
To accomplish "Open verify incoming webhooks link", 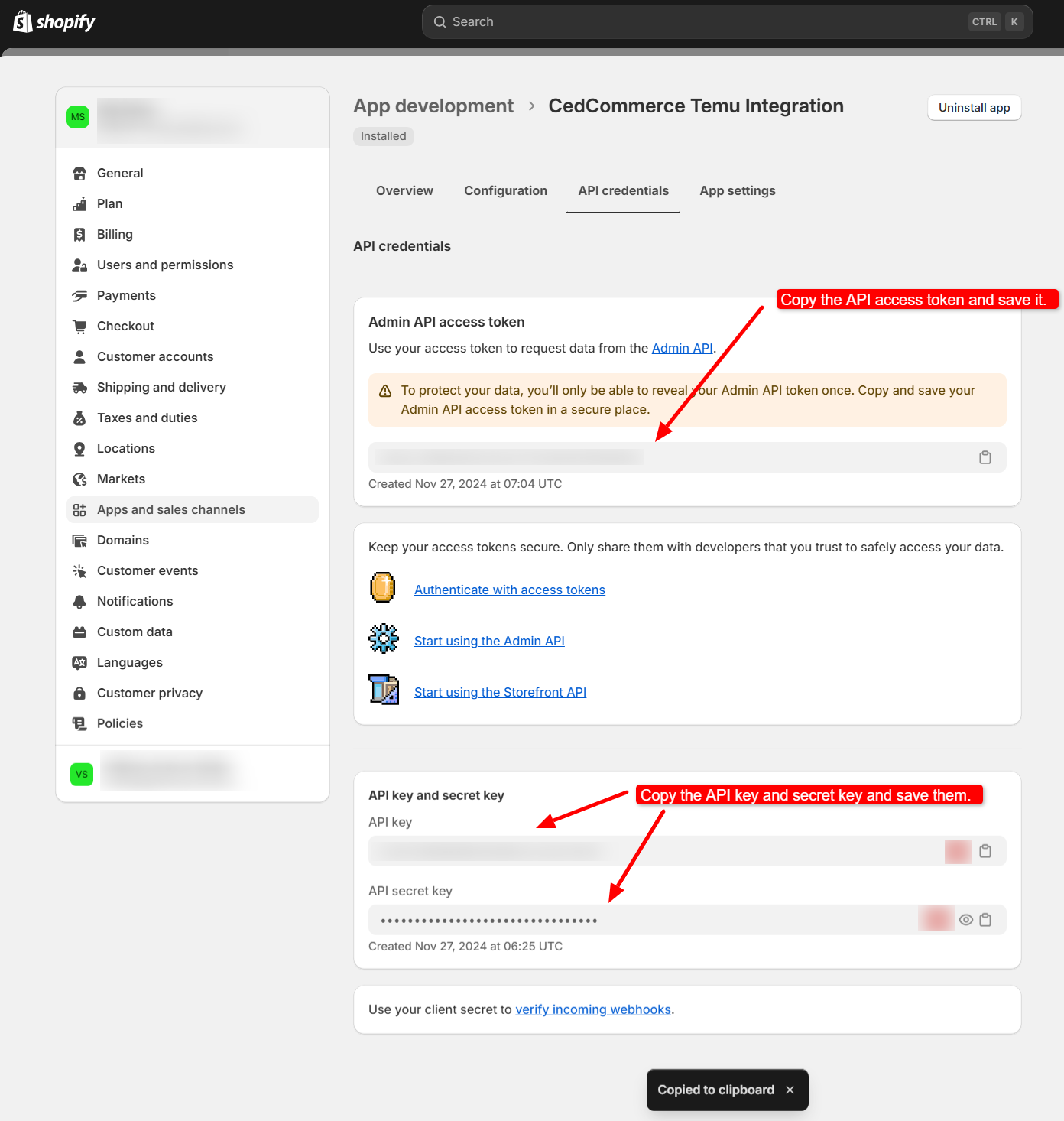I will (593, 1010).
